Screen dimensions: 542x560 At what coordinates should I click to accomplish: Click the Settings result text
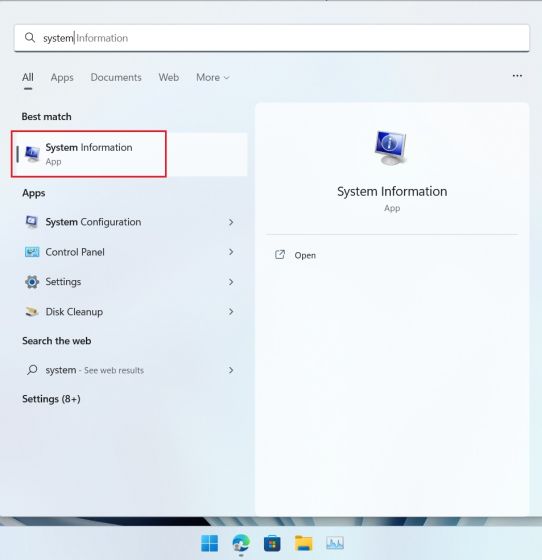point(63,282)
